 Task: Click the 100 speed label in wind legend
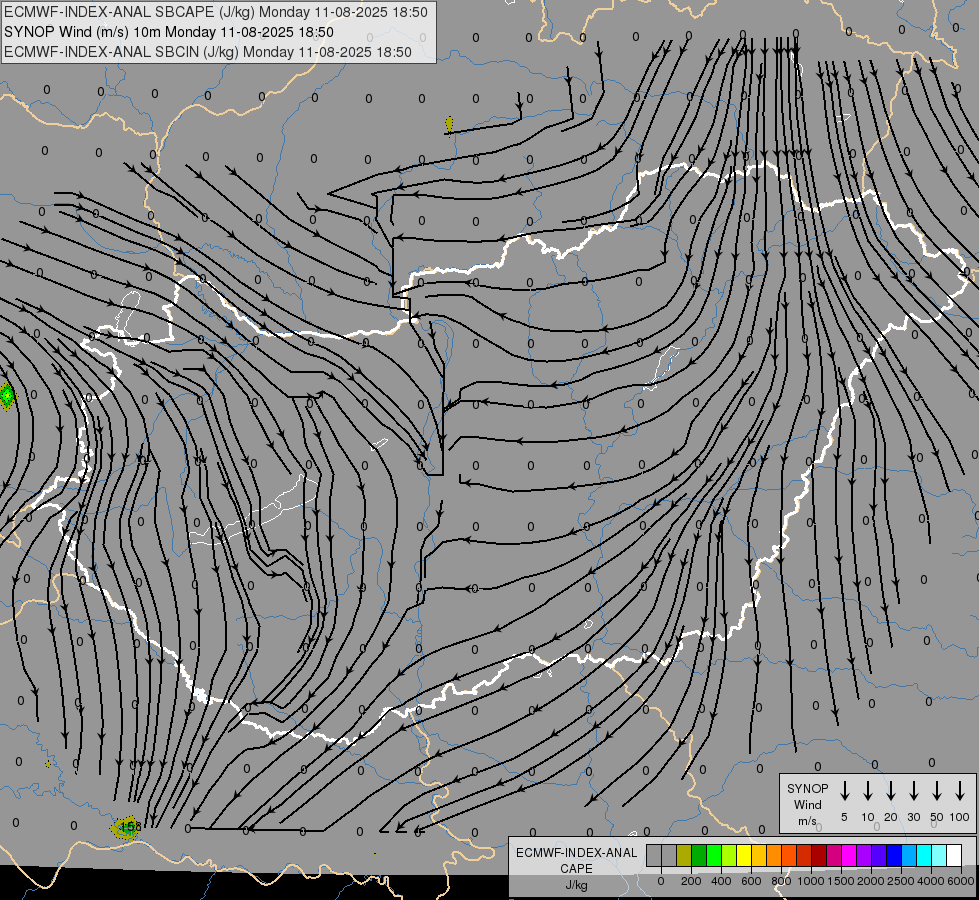tap(960, 817)
